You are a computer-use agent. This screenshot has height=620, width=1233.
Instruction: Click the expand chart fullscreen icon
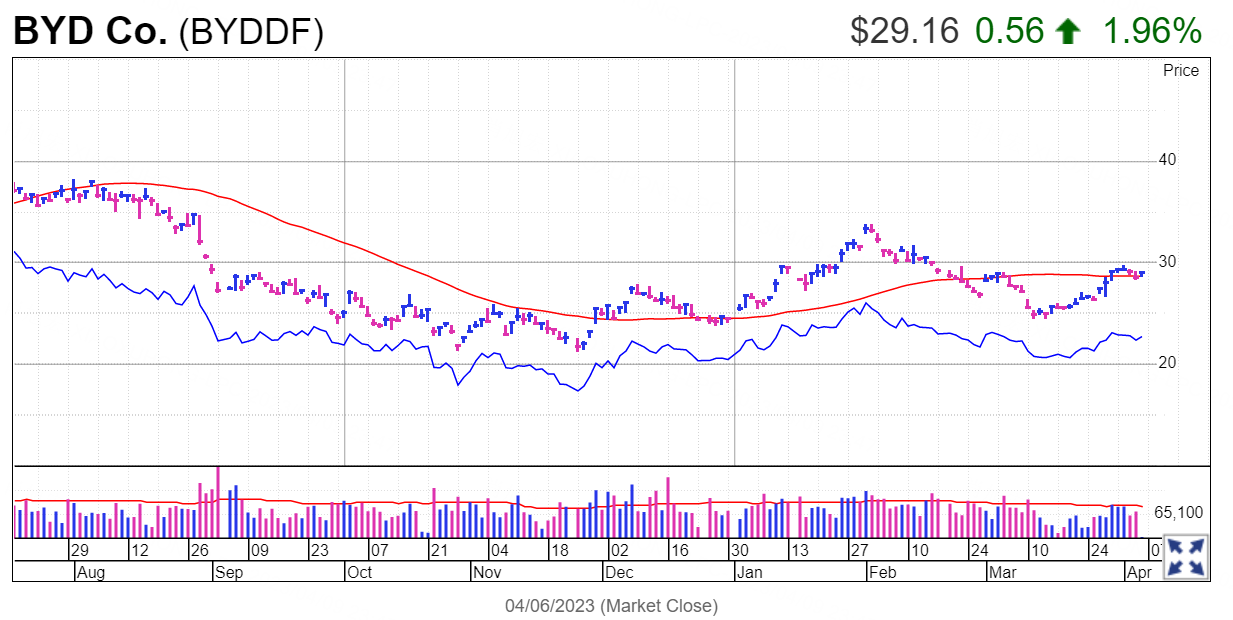coord(1187,557)
